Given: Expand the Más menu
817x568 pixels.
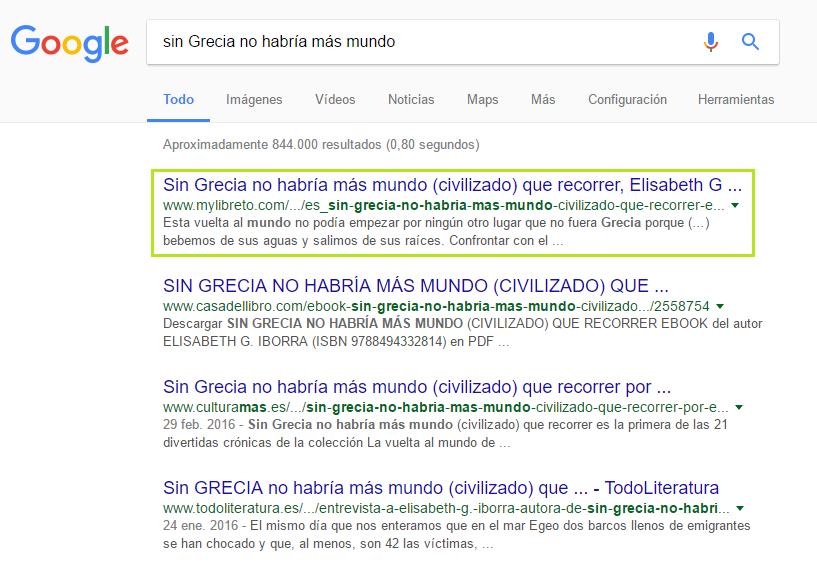Looking at the screenshot, I should point(543,100).
